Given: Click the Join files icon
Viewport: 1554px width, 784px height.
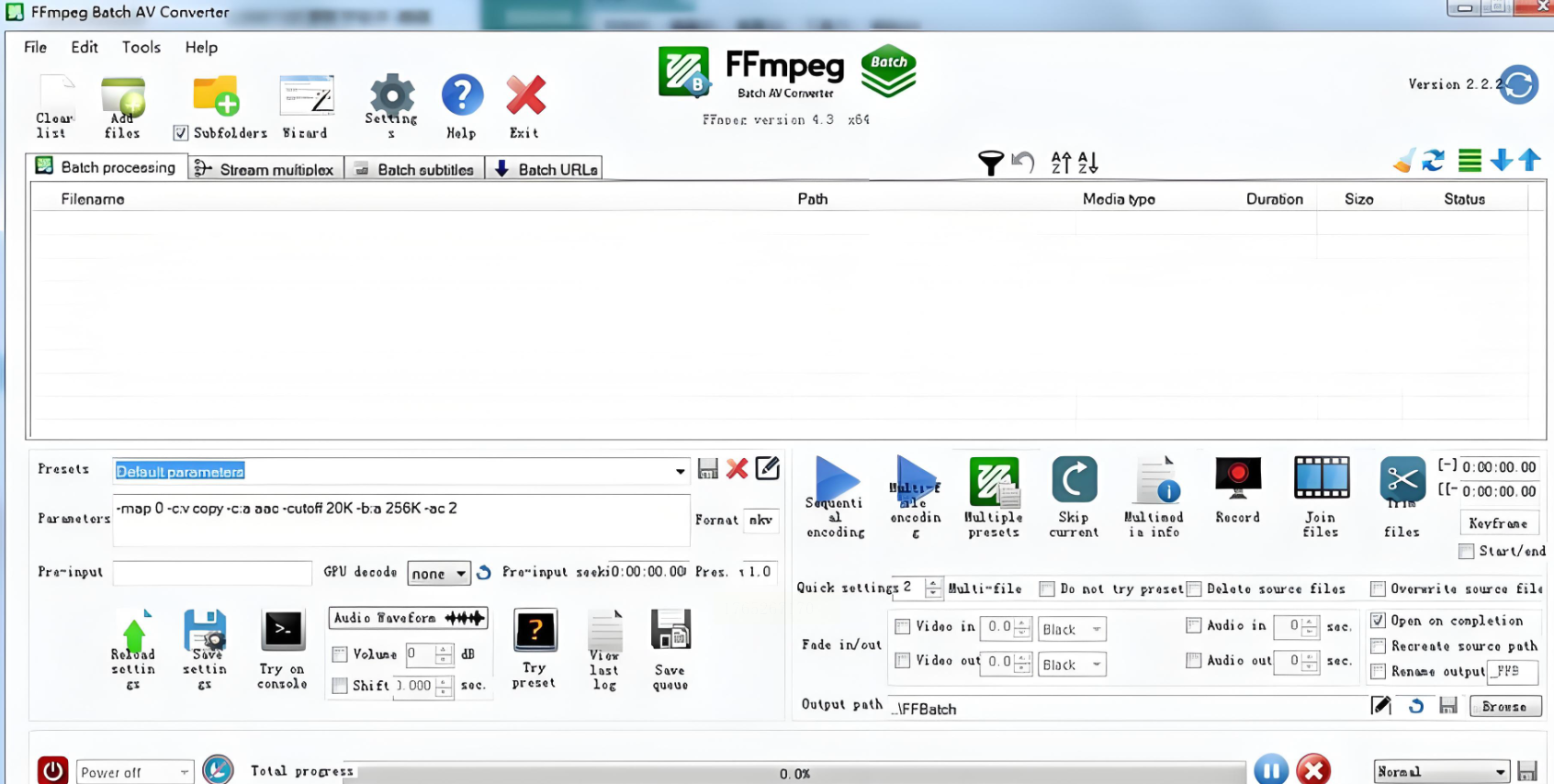Looking at the screenshot, I should coord(1322,478).
